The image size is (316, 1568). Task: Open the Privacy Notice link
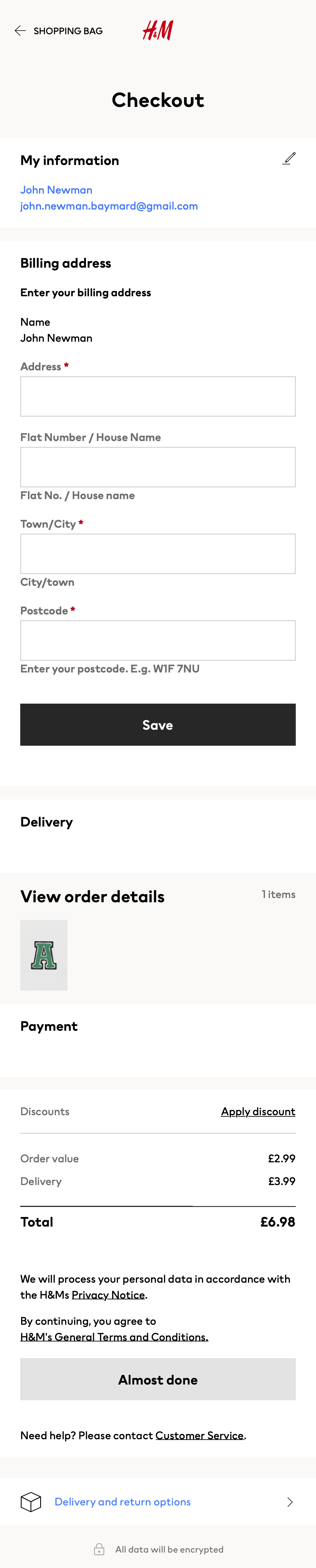108,1295
